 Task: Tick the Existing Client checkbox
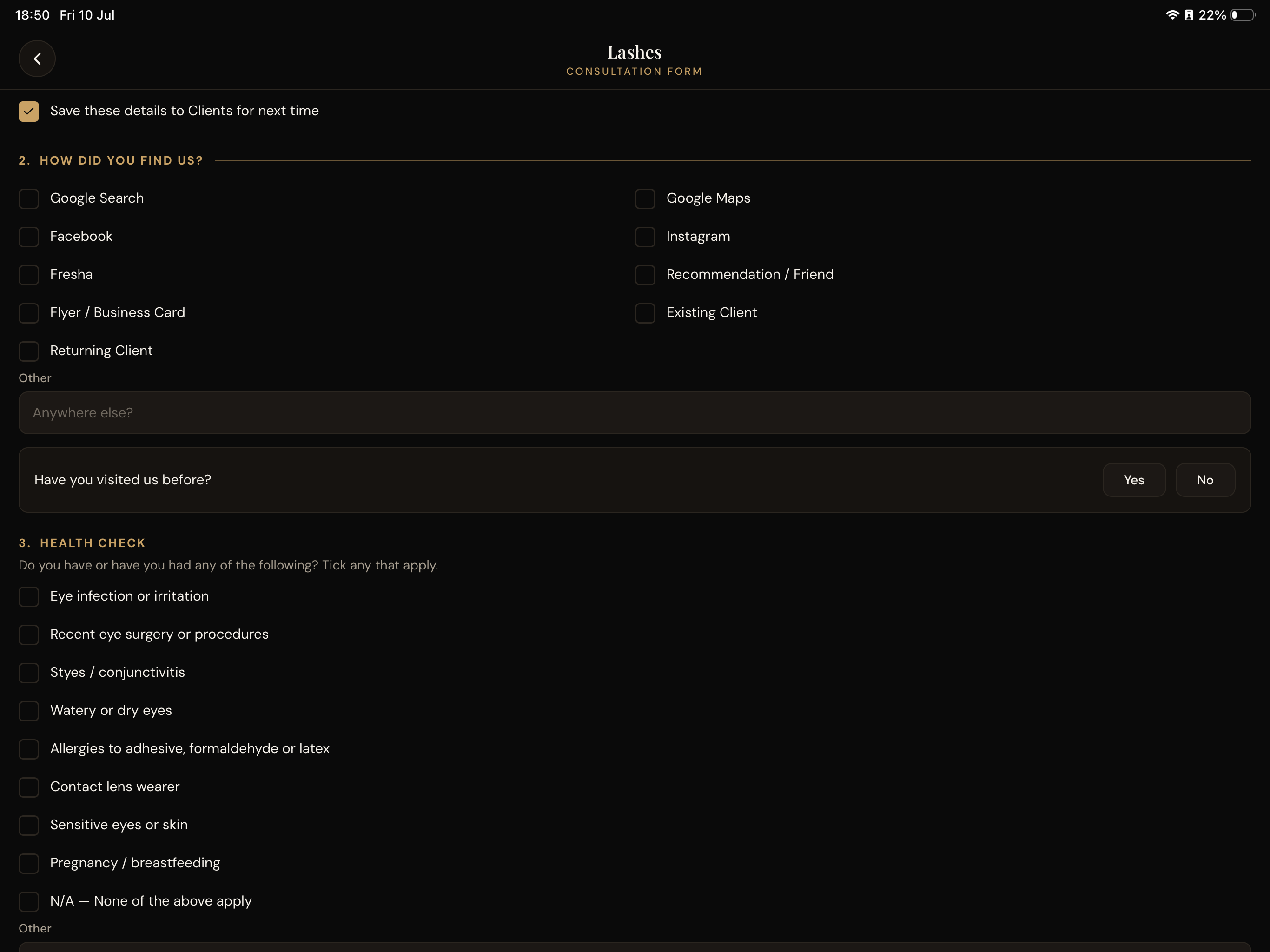(645, 313)
